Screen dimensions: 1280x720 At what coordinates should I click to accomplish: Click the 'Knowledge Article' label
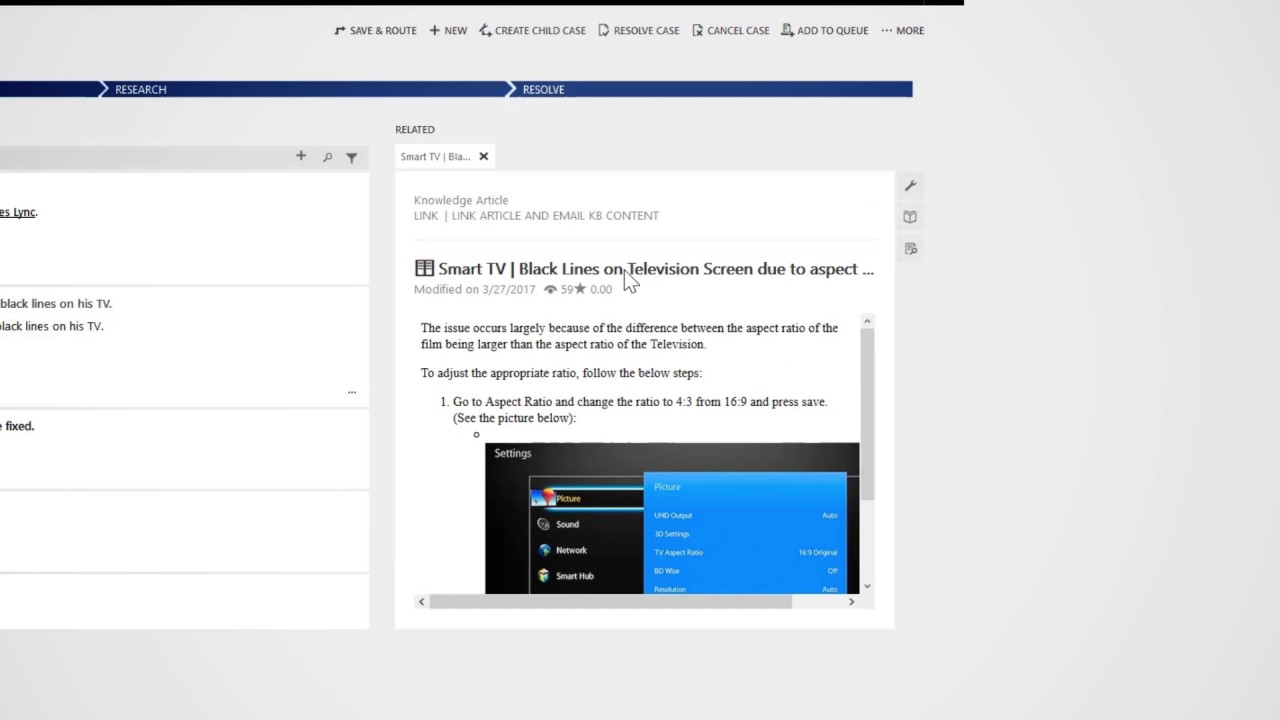point(461,200)
